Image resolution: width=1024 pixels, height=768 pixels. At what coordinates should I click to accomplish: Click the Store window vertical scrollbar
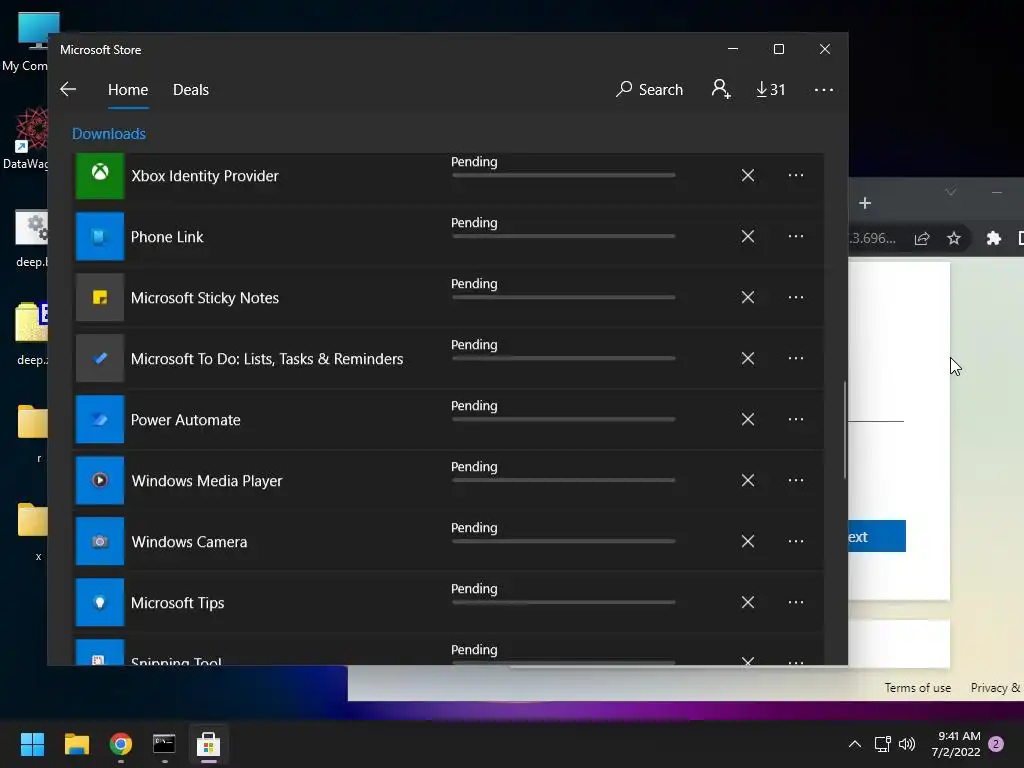(844, 430)
